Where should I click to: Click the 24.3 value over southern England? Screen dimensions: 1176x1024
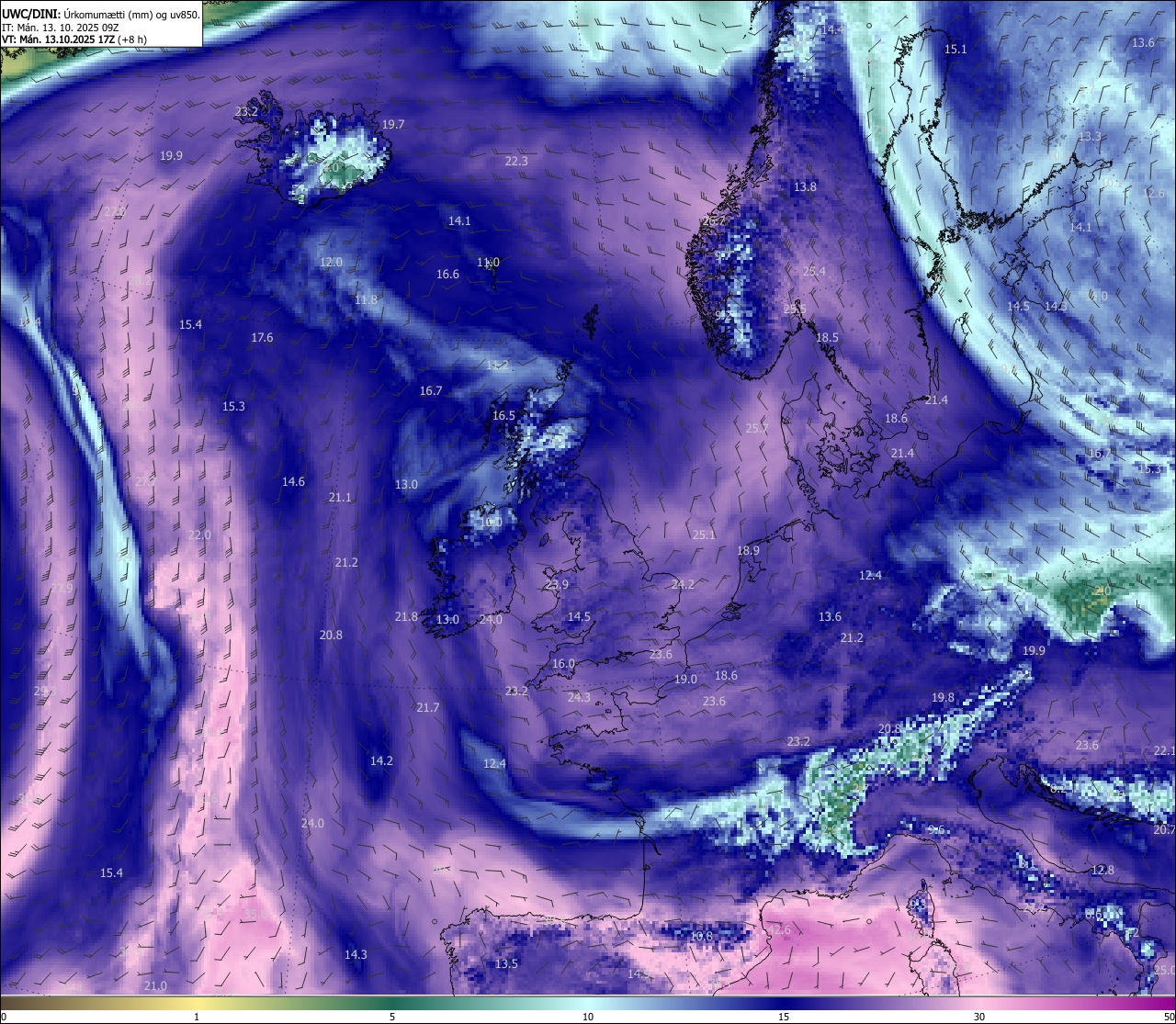tap(579, 697)
